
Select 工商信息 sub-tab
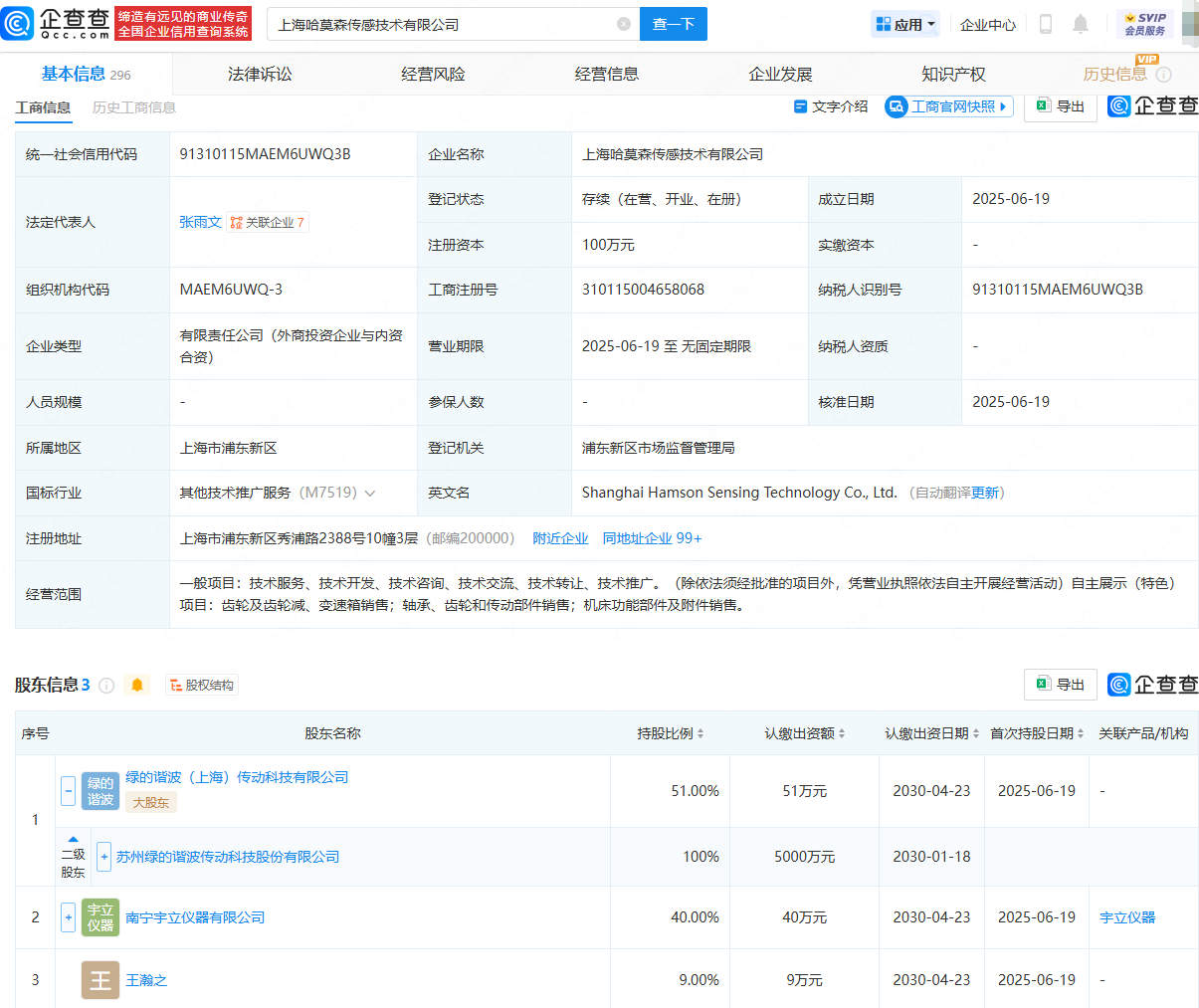point(43,107)
